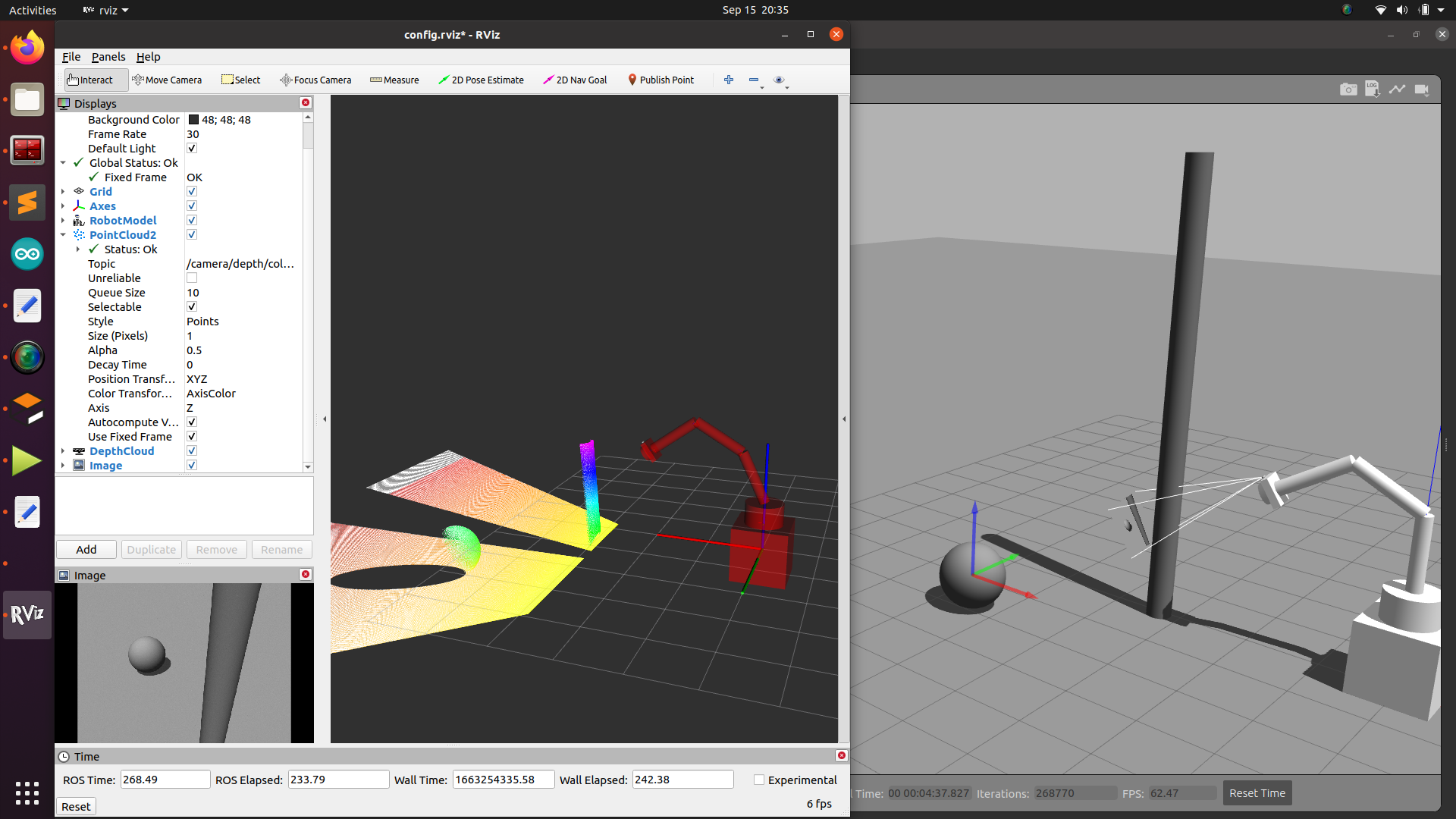
Task: Open the Background Color swatch
Action: [193, 120]
